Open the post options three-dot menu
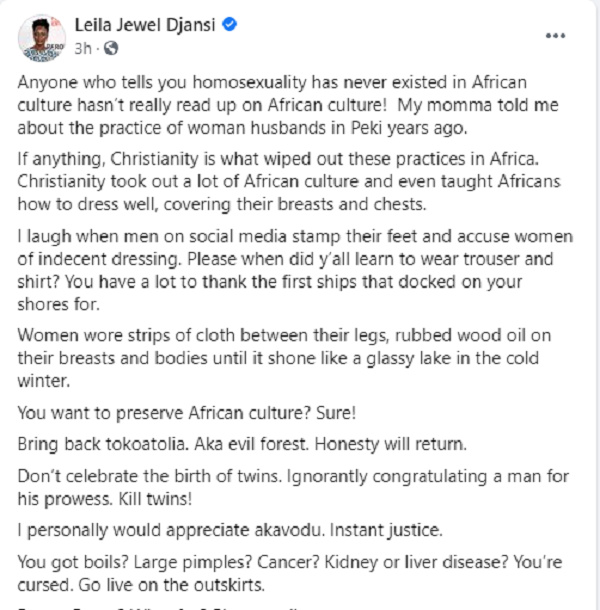The image size is (600, 610). coord(555,34)
